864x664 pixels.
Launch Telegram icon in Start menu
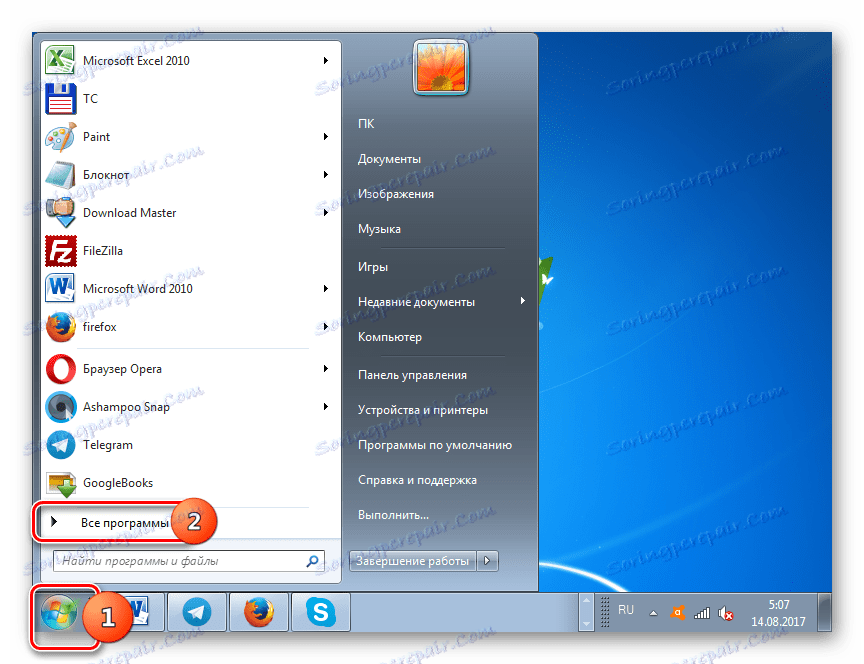tap(60, 445)
